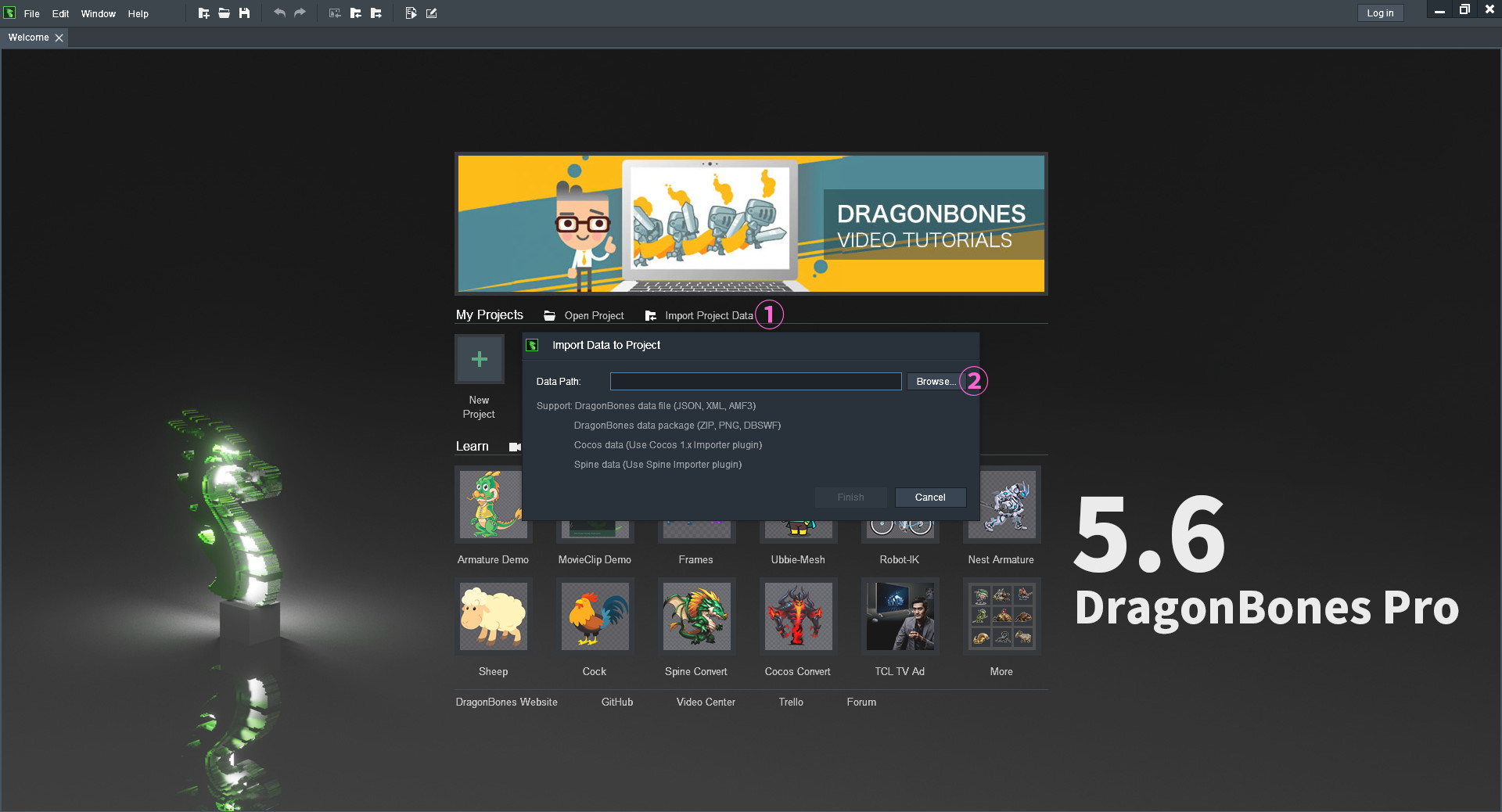This screenshot has width=1502, height=812.
Task: Click the import assets image toolbar icon
Action: [x=335, y=13]
